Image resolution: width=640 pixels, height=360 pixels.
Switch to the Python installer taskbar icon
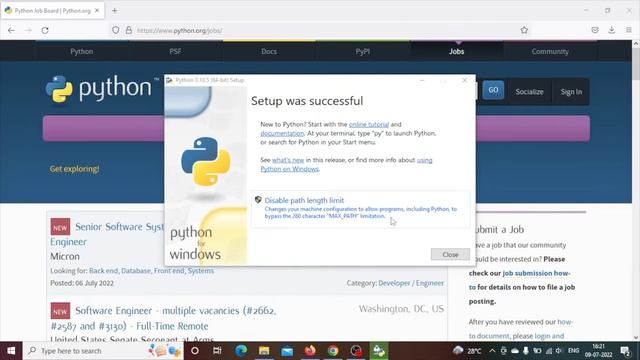pos(379,351)
